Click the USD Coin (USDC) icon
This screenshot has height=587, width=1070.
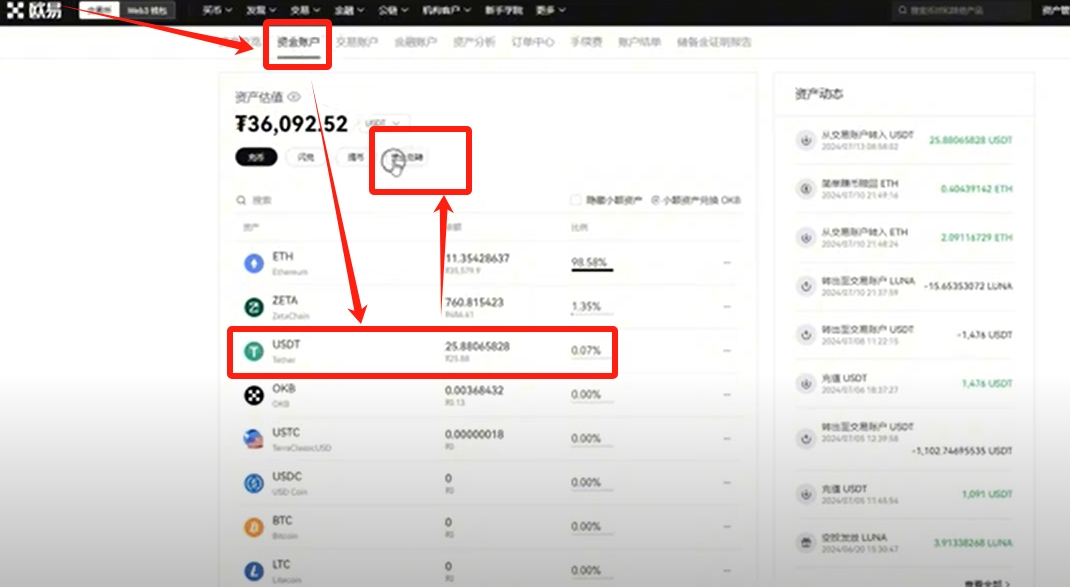tap(254, 483)
